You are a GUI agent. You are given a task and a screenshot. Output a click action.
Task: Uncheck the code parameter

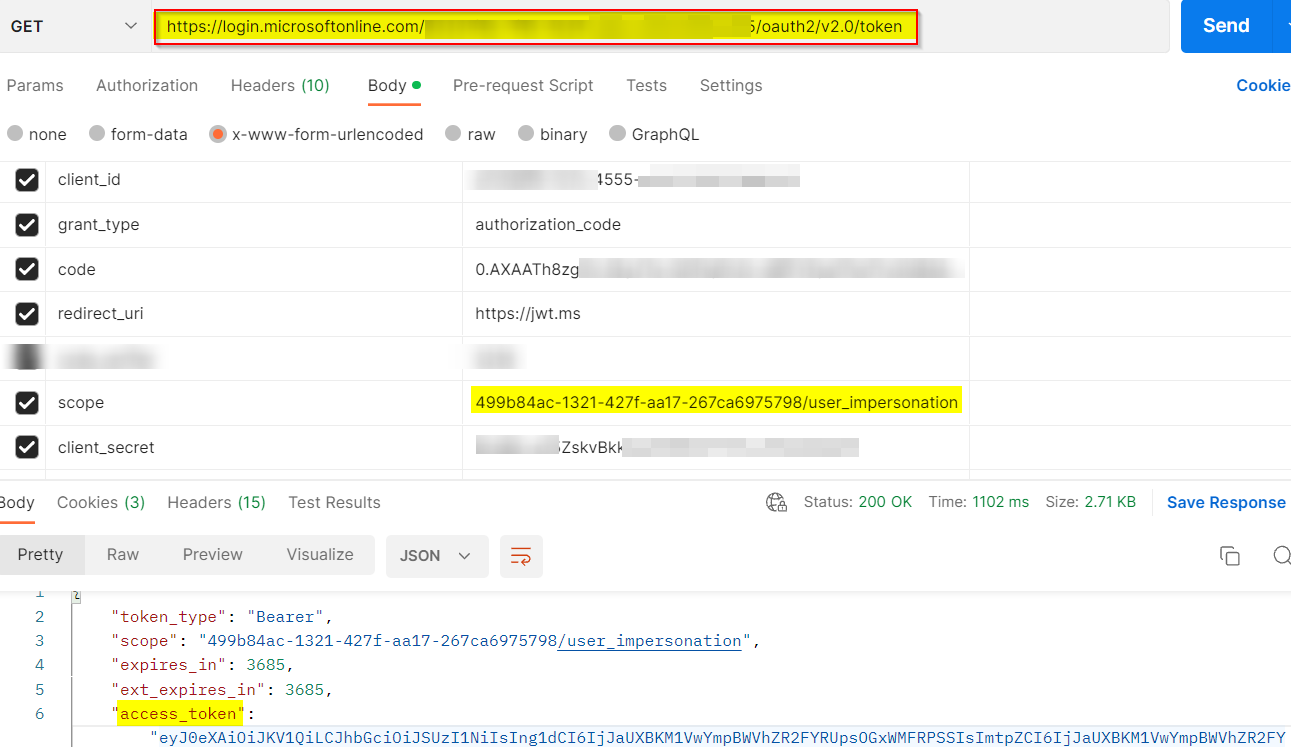coord(27,270)
